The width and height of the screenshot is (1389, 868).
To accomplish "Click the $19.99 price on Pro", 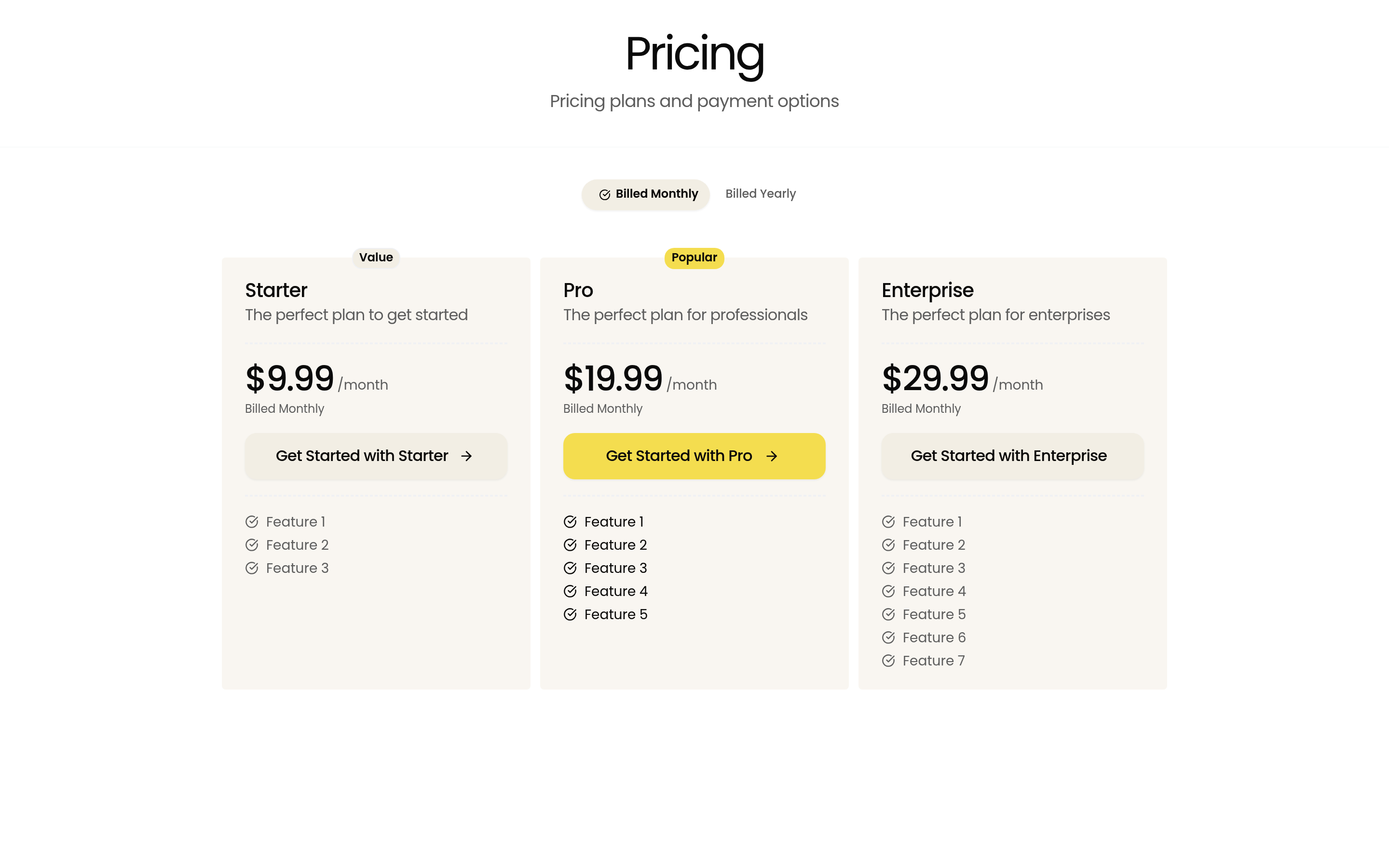I will pos(613,379).
